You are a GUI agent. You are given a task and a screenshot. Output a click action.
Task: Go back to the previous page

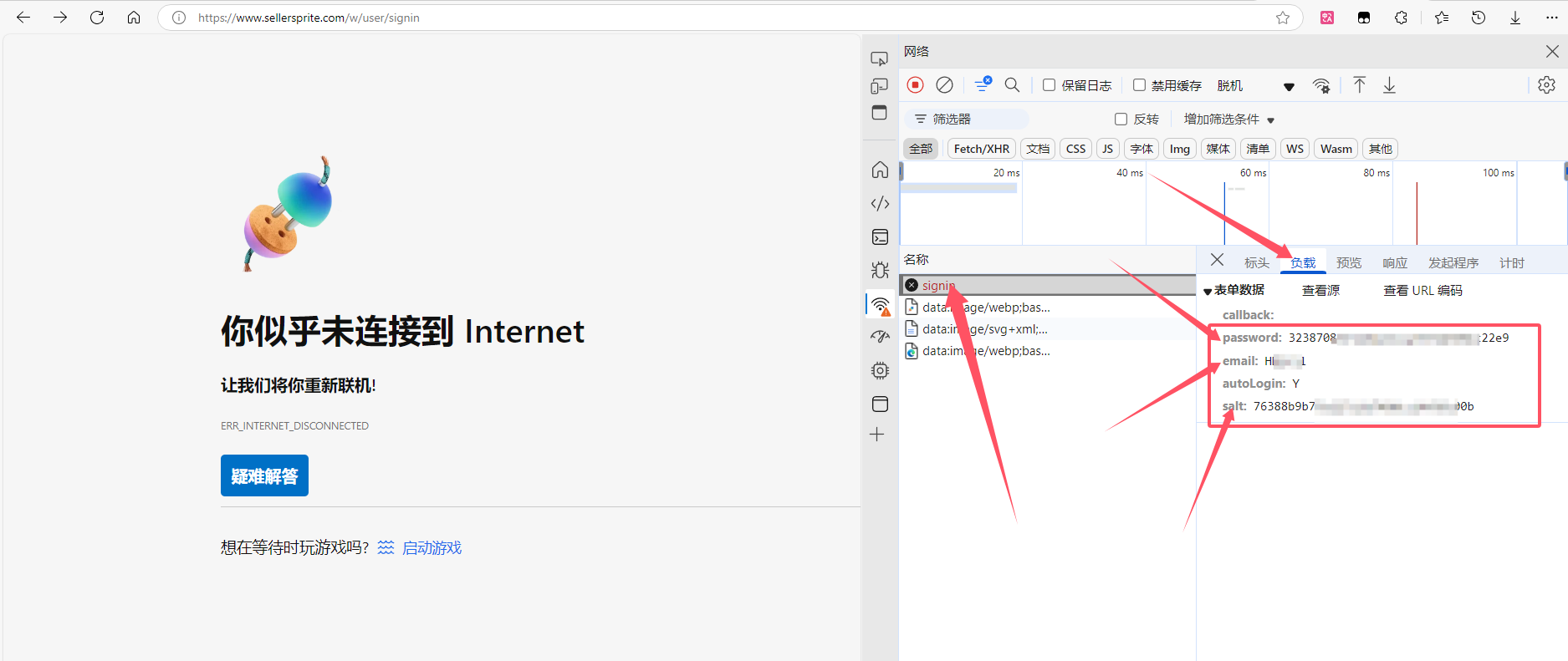[x=23, y=18]
